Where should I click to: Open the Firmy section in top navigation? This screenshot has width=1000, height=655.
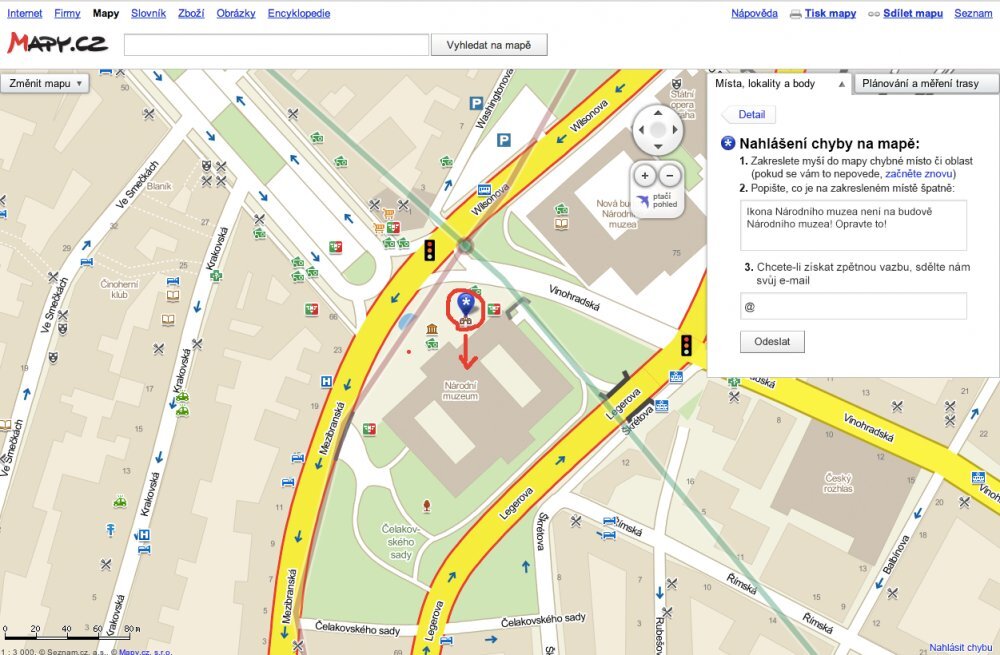(x=67, y=14)
